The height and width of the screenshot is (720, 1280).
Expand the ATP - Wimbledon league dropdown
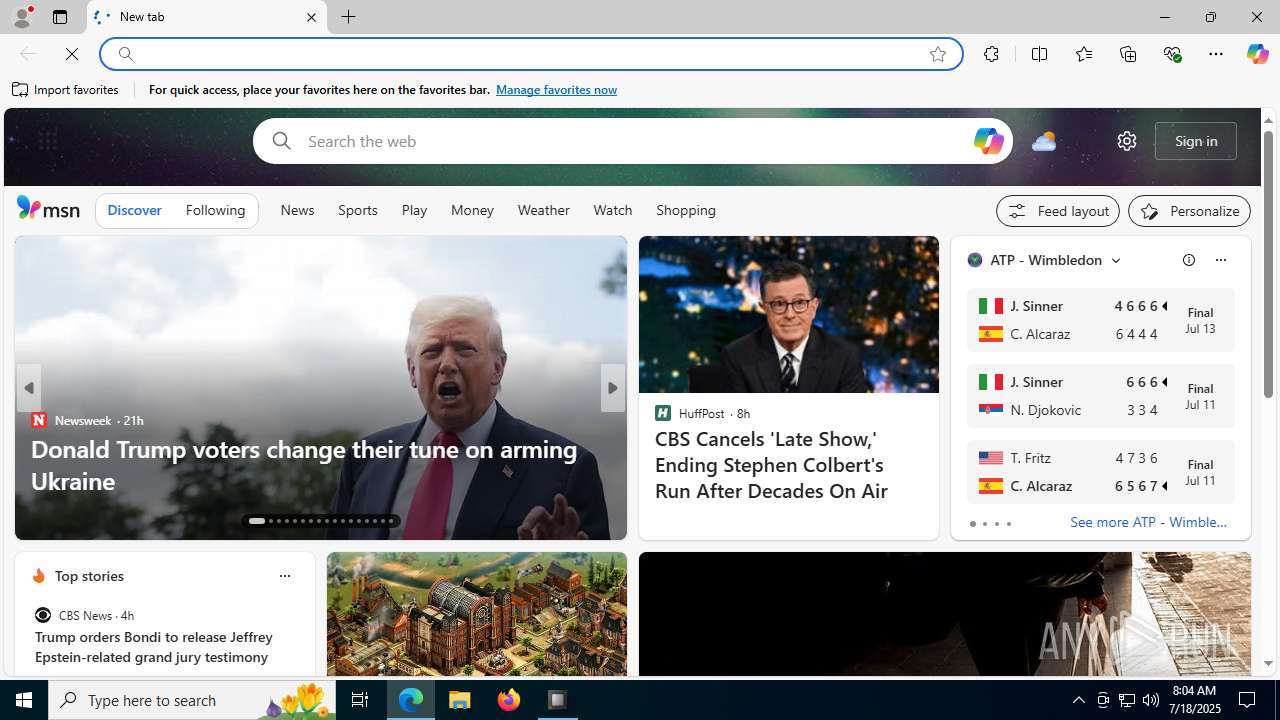click(x=1116, y=260)
